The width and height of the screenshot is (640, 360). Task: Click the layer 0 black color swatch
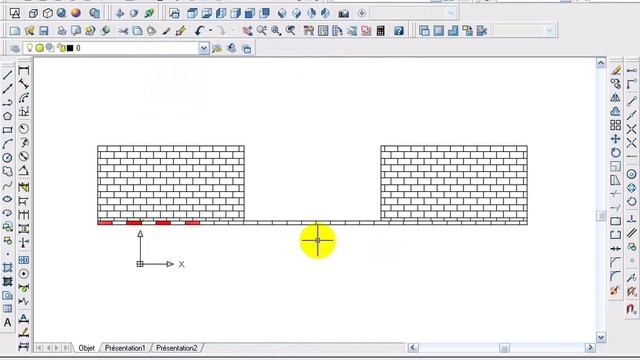click(x=70, y=48)
